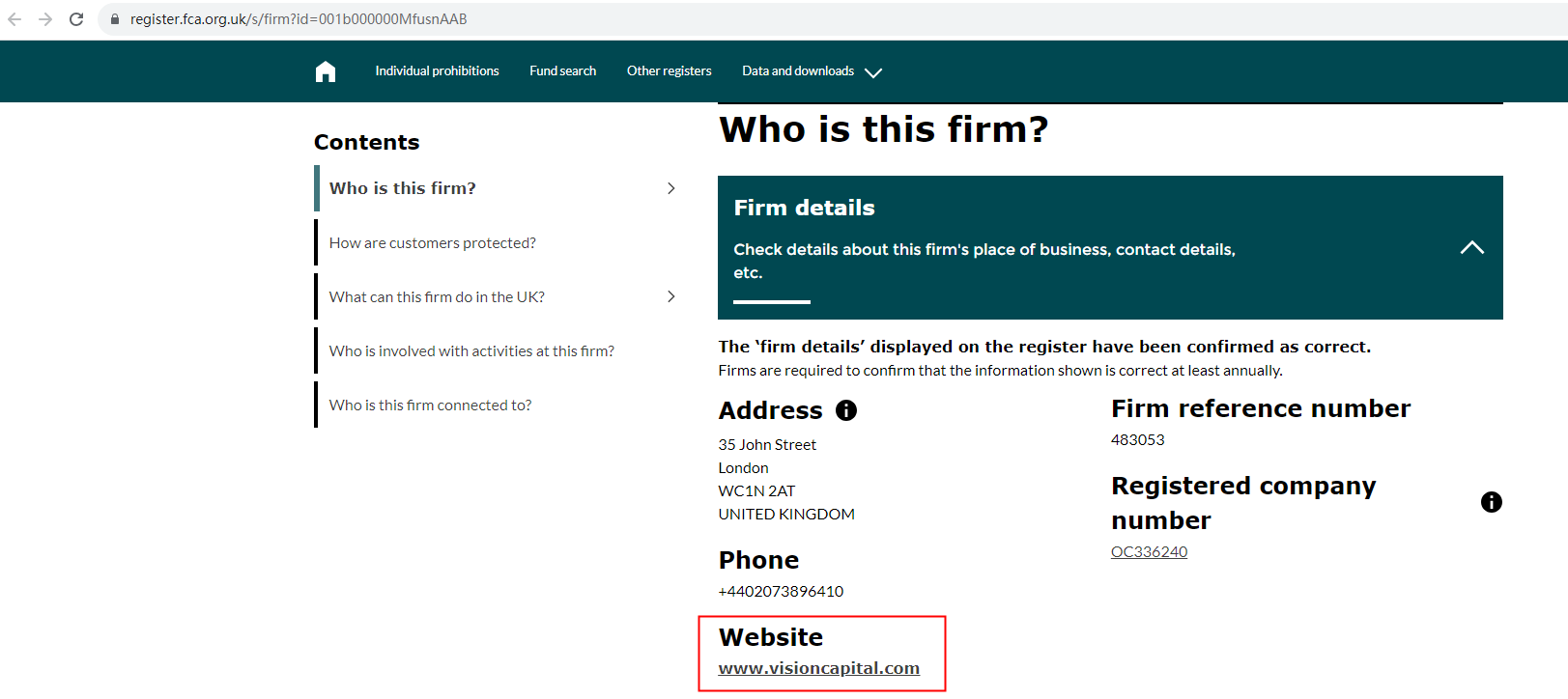Viewport: 1568px width, 699px height.
Task: Open Individual prohibitions menu item
Action: point(437,71)
